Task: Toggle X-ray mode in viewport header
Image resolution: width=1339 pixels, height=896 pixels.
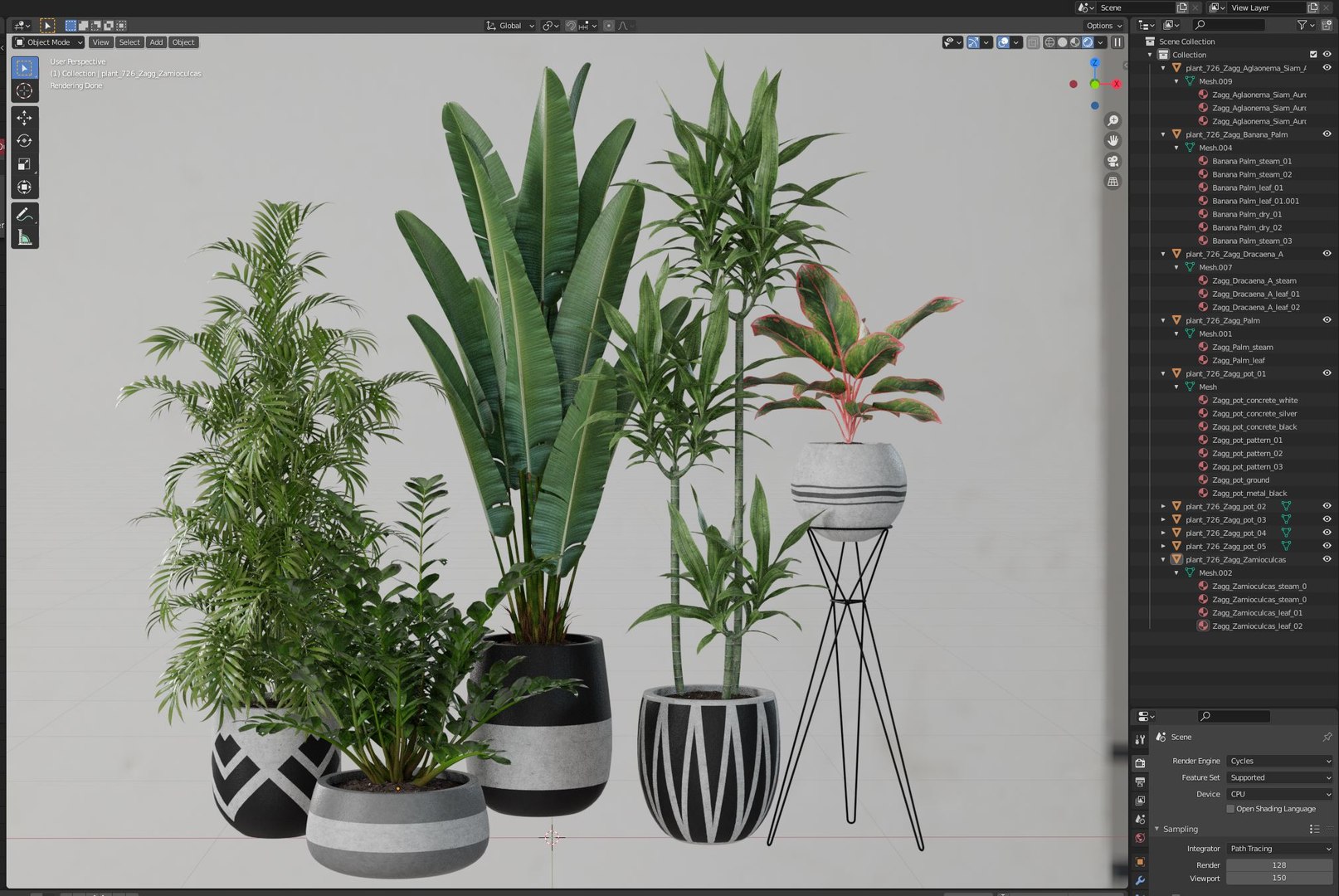Action: tap(1033, 42)
